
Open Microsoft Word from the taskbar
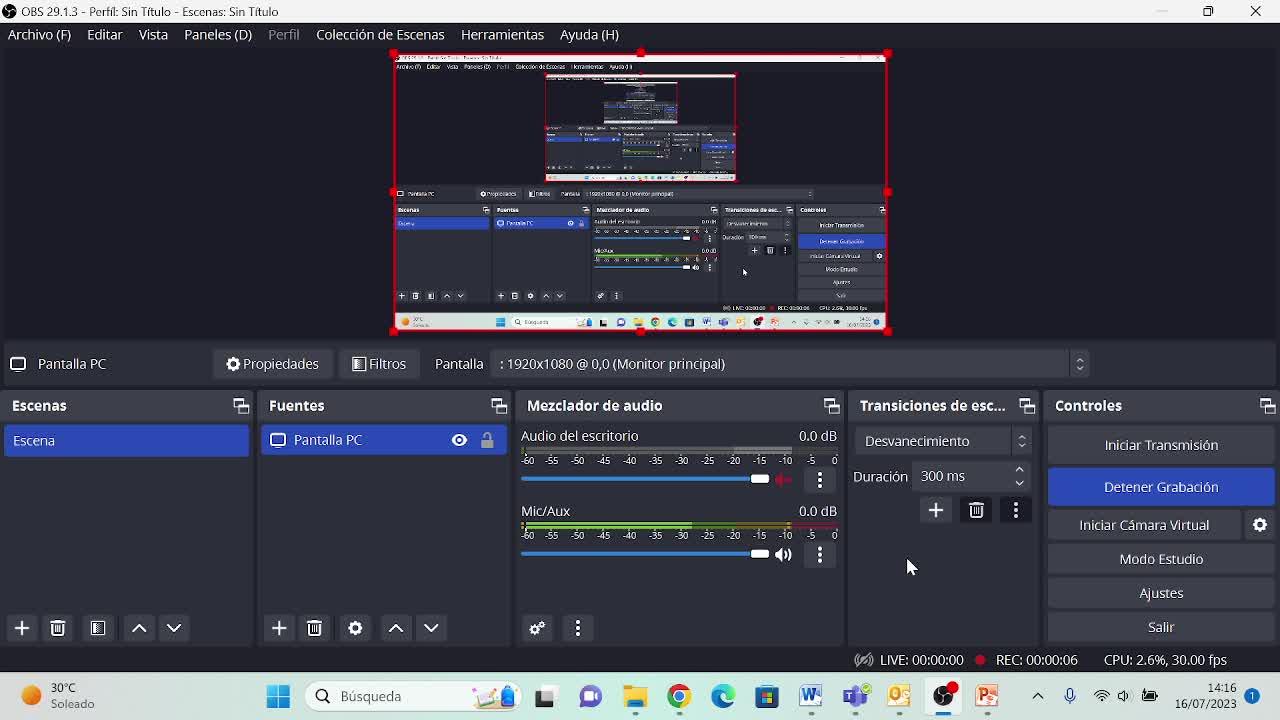point(811,696)
